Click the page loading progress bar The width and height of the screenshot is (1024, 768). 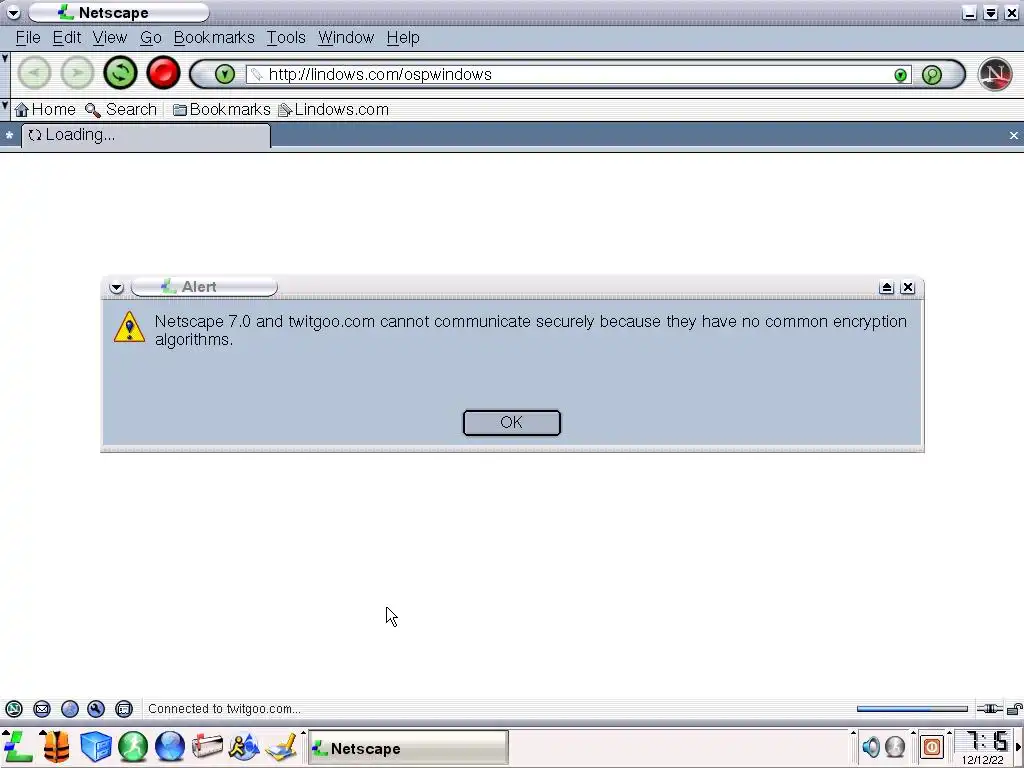(912, 709)
